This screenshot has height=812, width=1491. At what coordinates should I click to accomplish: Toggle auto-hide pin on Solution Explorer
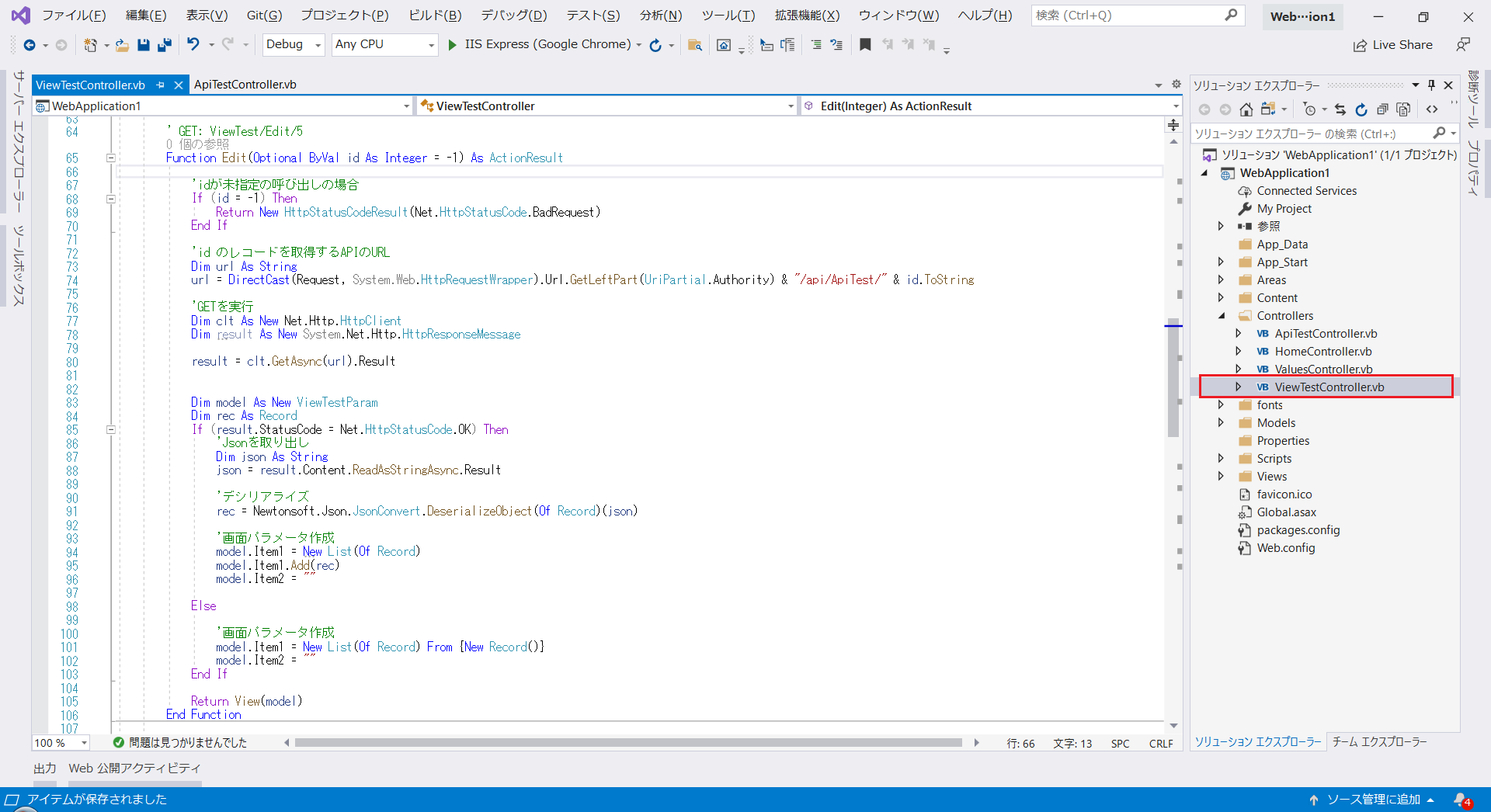pyautogui.click(x=1431, y=85)
